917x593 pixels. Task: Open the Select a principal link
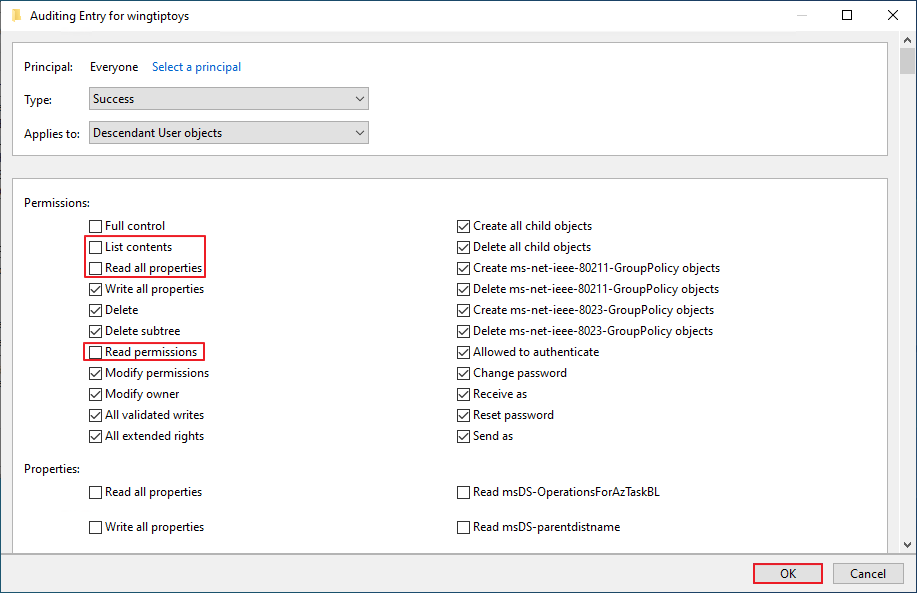(x=196, y=67)
